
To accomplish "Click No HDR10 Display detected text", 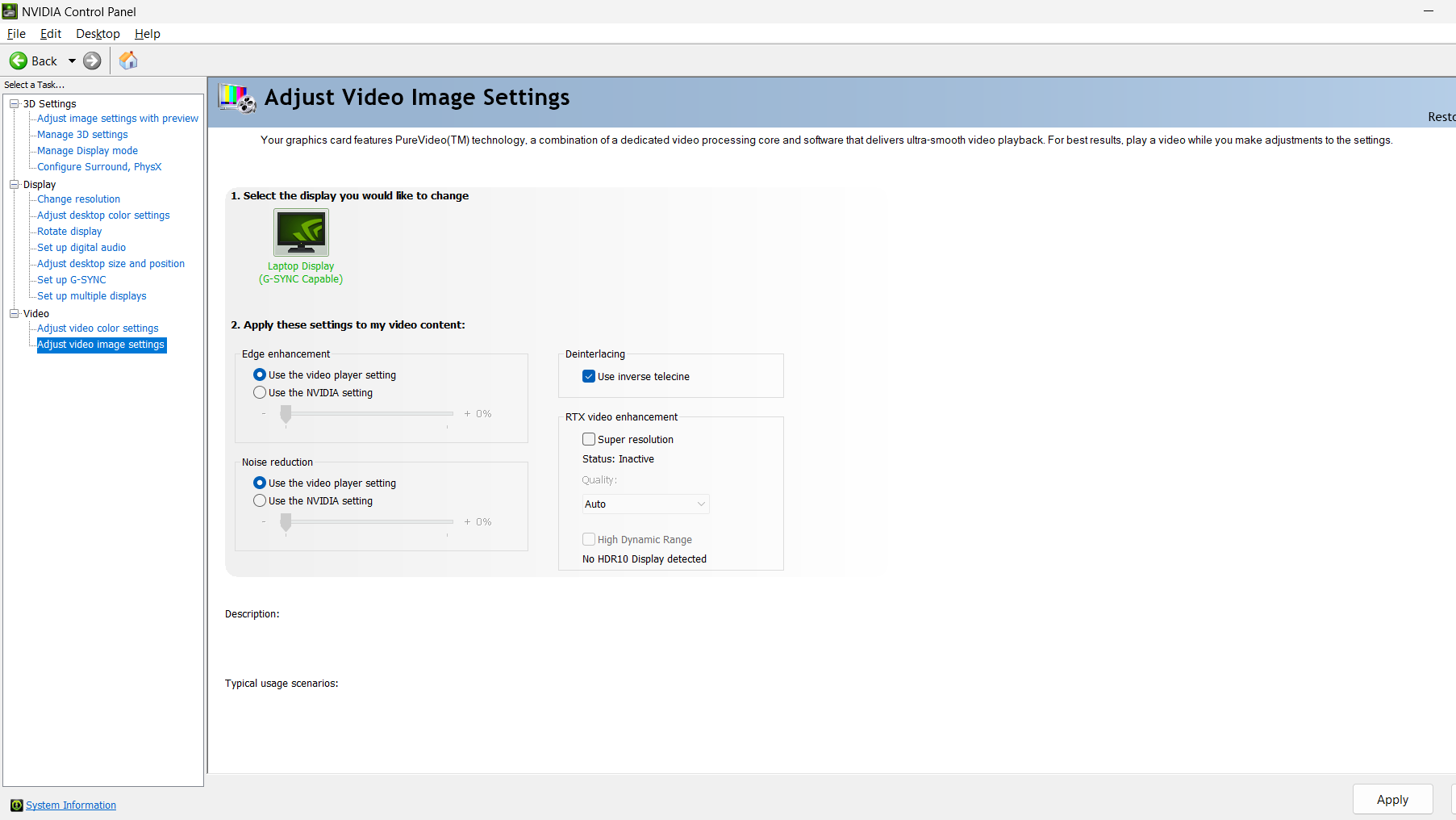I will click(x=645, y=559).
